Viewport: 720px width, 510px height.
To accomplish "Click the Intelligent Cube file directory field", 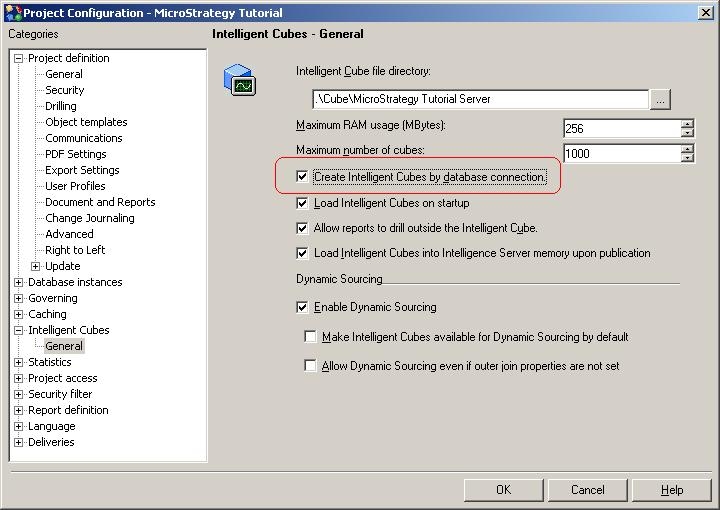I will tap(480, 99).
